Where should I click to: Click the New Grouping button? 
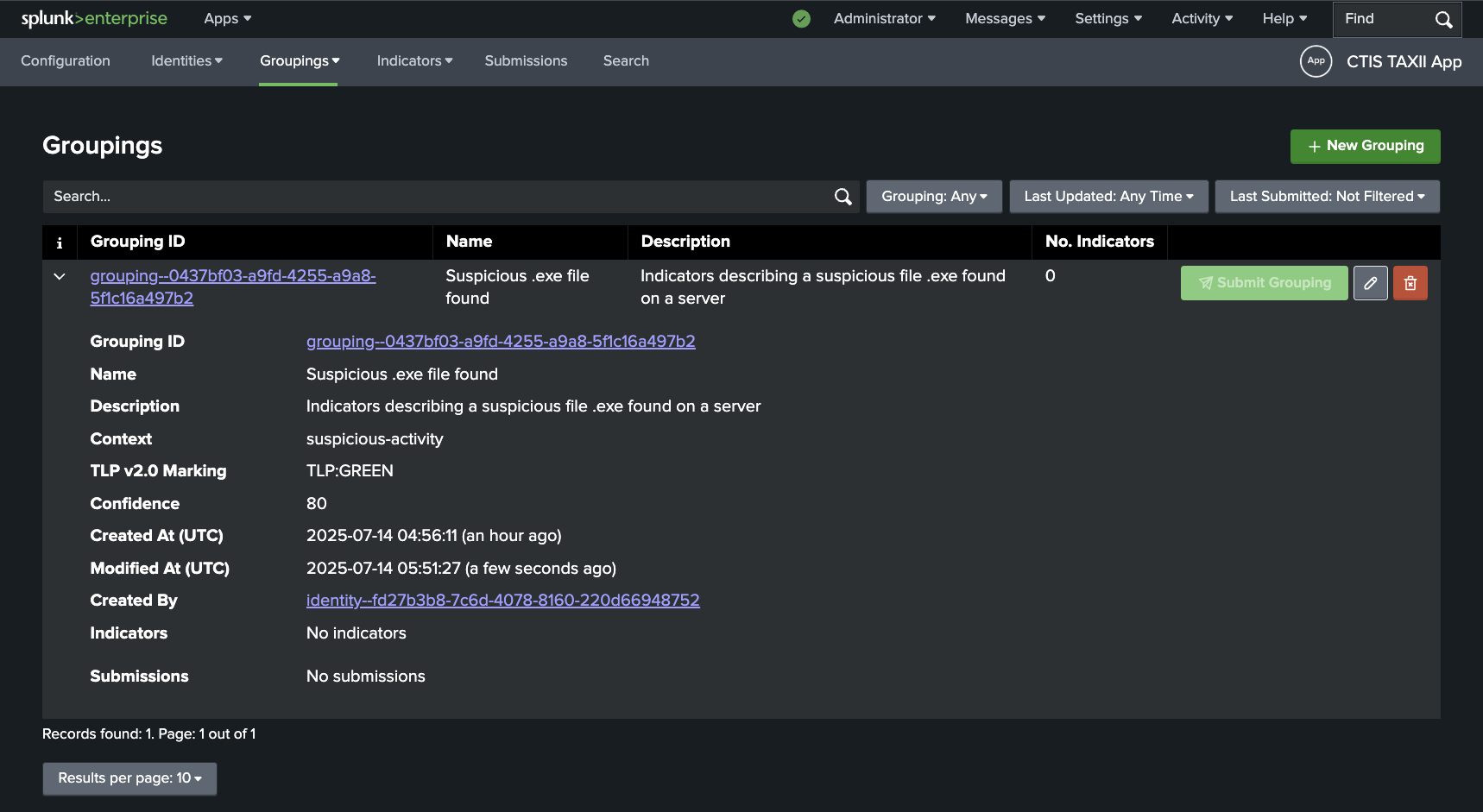1365,147
